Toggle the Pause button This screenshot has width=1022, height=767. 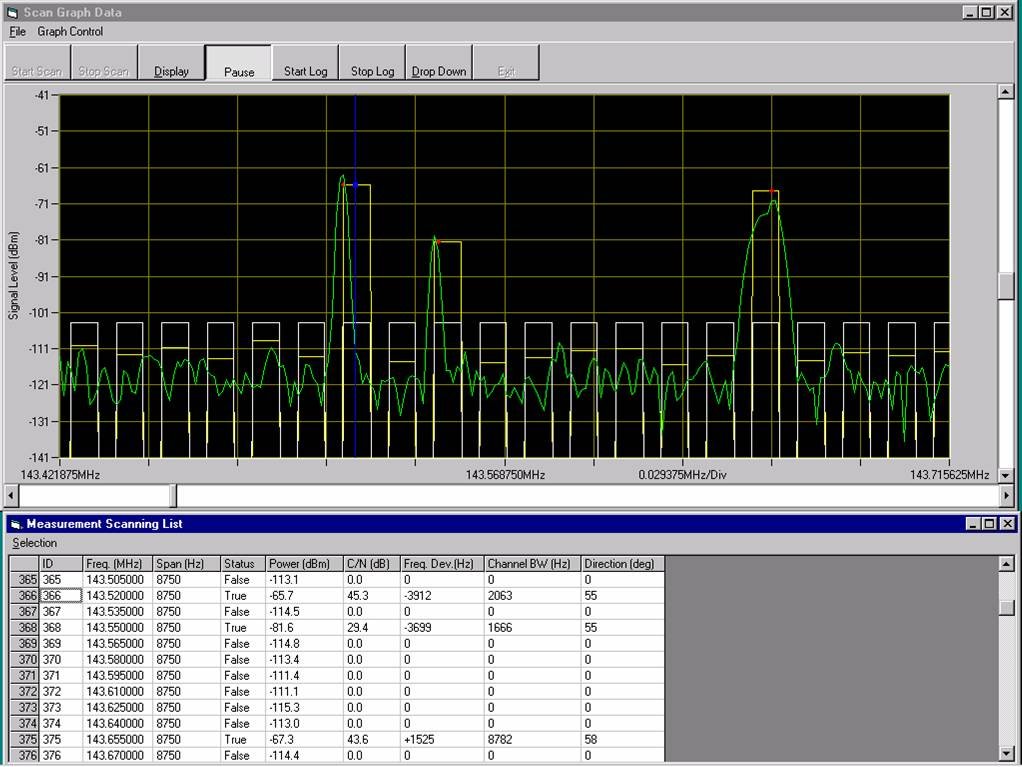click(239, 63)
